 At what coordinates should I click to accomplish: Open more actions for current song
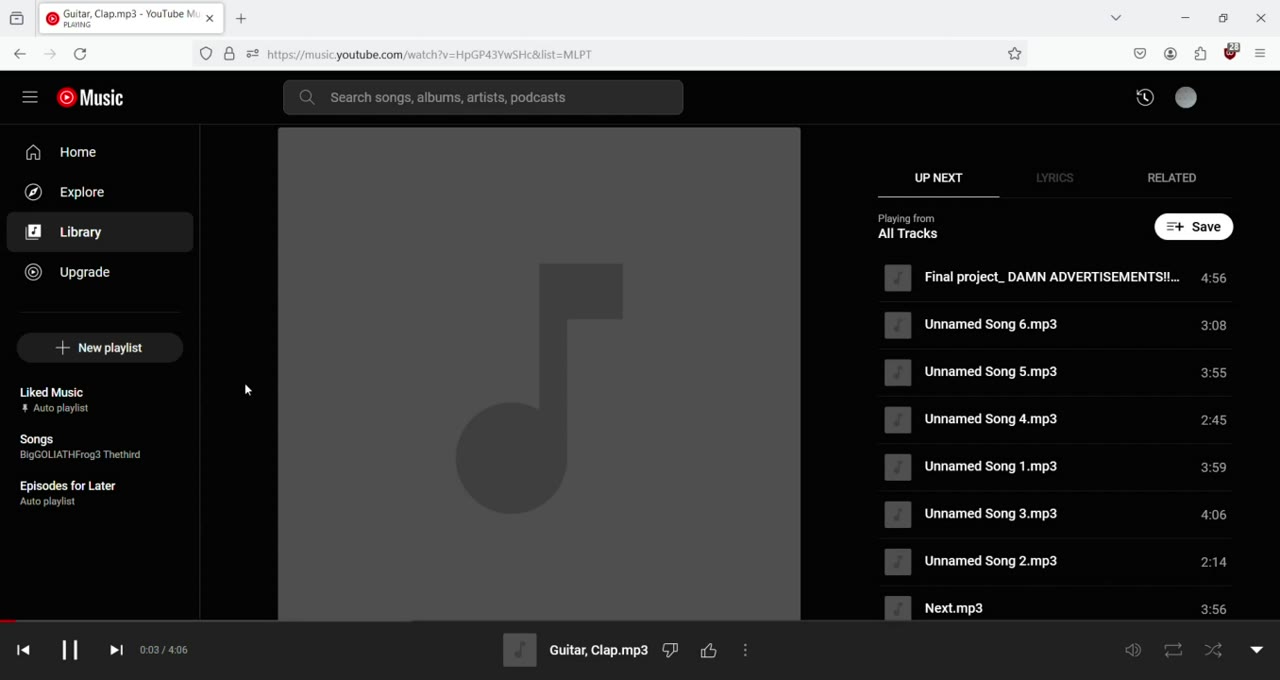pyautogui.click(x=746, y=650)
